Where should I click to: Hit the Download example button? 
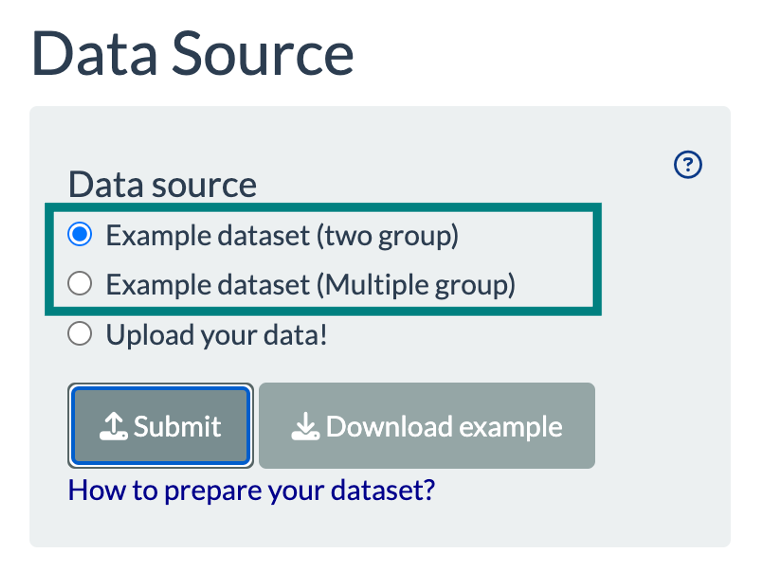pos(427,426)
